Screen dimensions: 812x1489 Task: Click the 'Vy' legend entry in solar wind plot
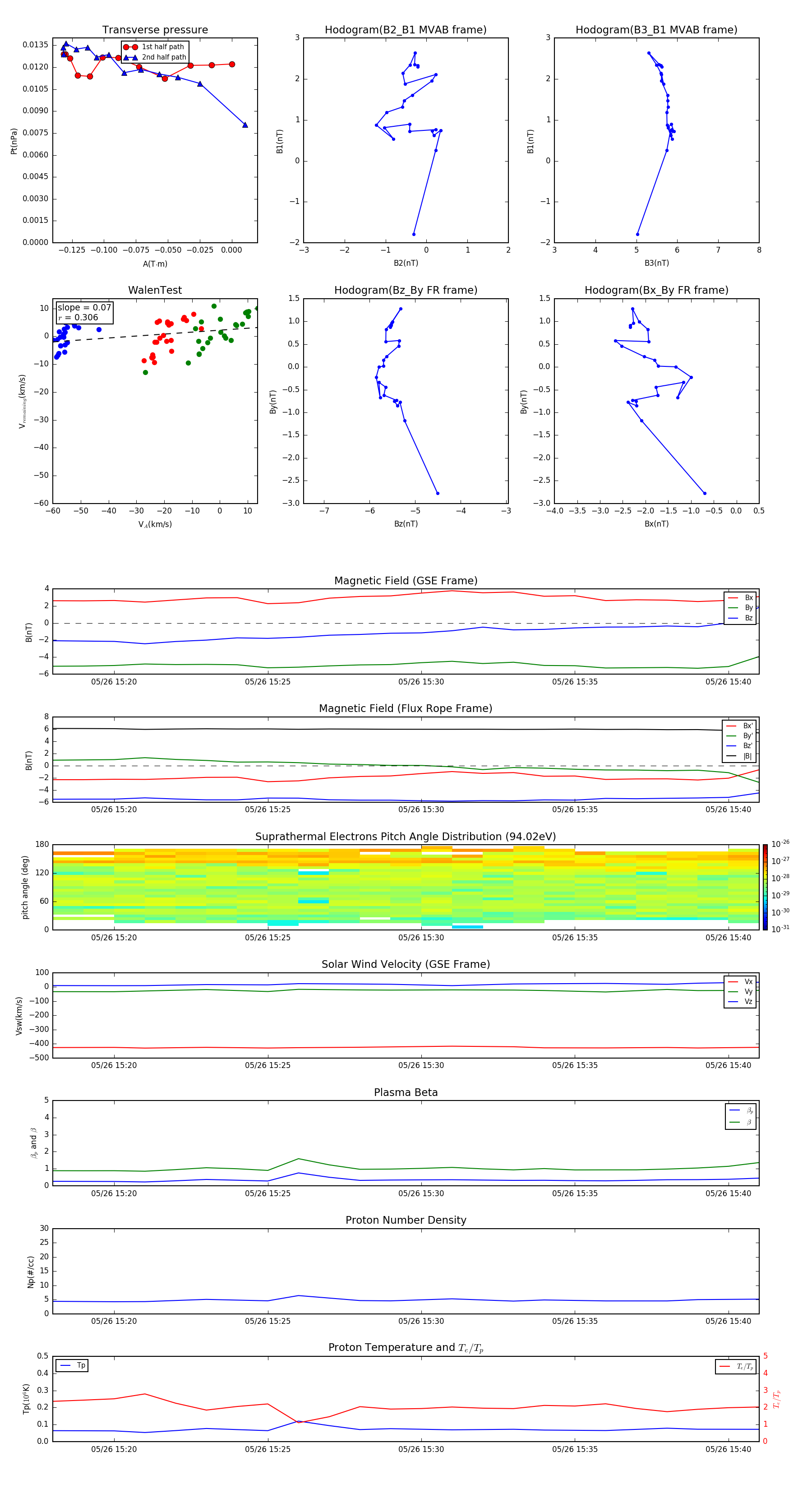coord(740,991)
